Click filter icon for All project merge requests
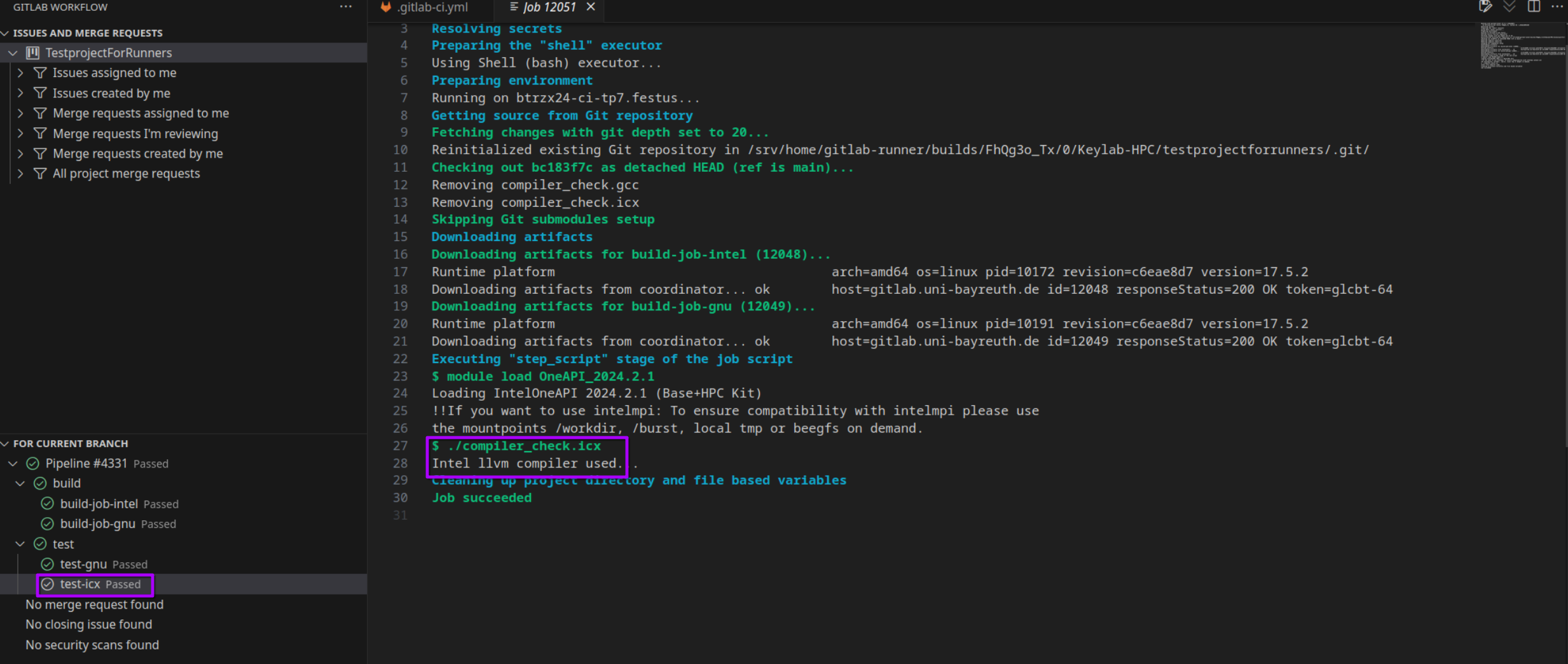Screen dimensions: 1568x664 coord(40,174)
